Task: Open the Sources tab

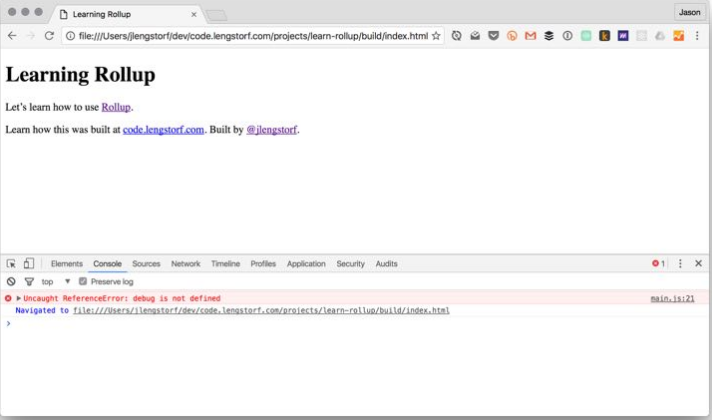Action: click(x=146, y=264)
